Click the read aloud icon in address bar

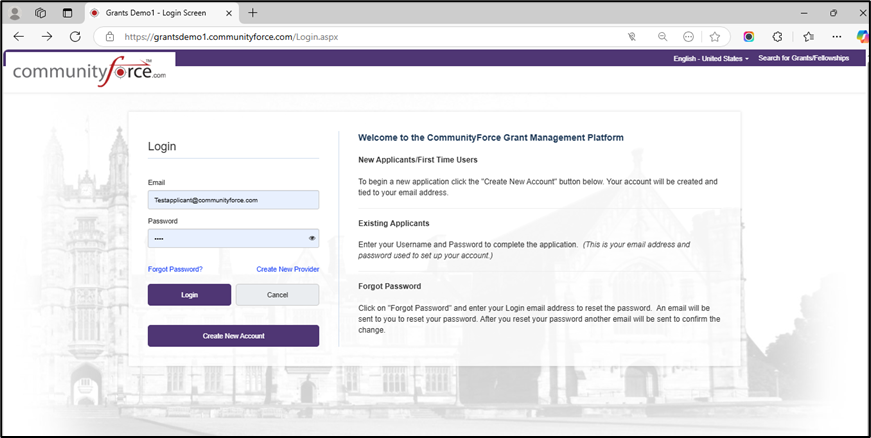click(632, 37)
